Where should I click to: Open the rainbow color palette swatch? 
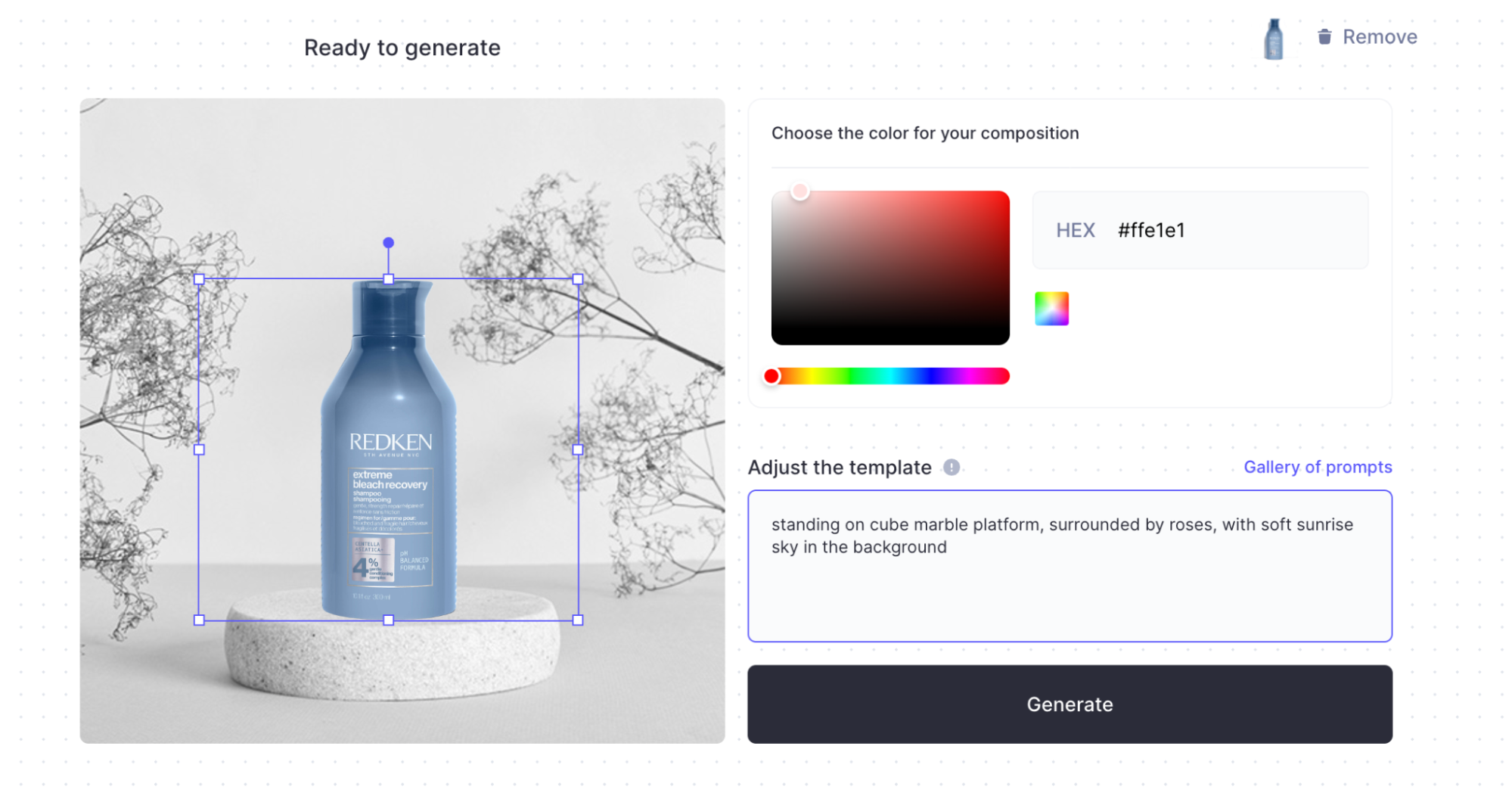tap(1051, 309)
